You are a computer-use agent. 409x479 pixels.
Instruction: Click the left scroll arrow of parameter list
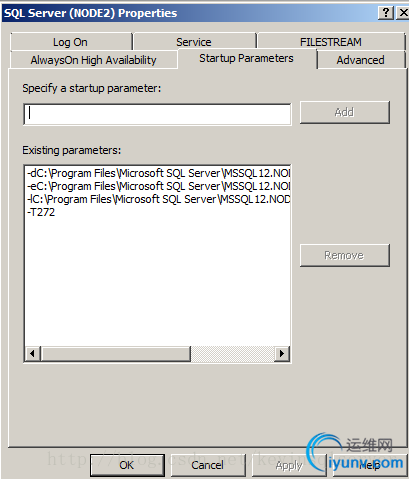[33, 353]
